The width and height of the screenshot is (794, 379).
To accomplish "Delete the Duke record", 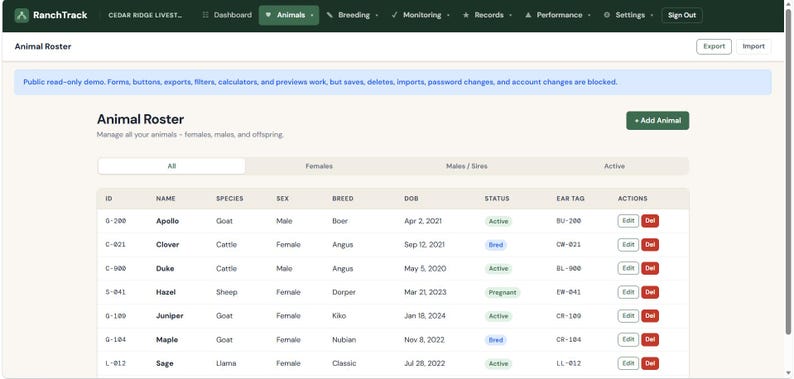I will coord(650,269).
